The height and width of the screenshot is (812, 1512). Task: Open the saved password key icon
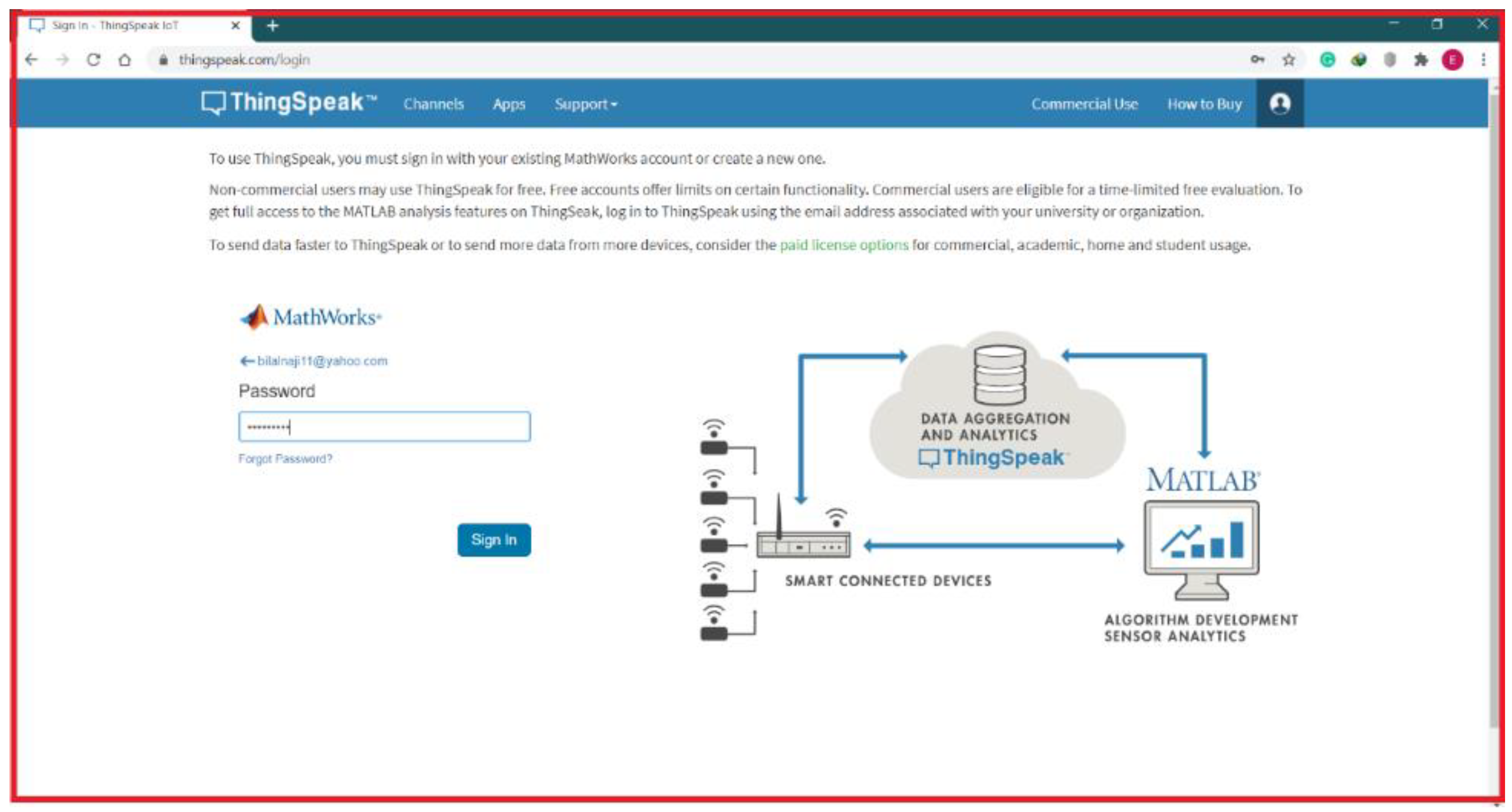(x=1257, y=60)
